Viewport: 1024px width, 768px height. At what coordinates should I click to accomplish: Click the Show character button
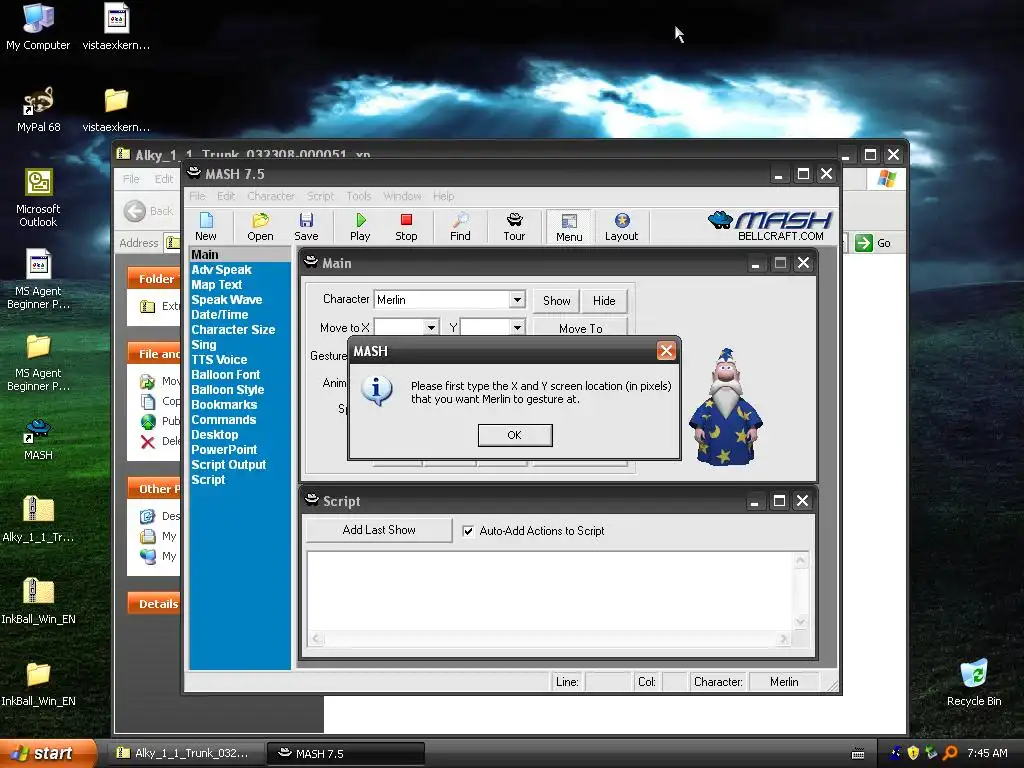556,300
